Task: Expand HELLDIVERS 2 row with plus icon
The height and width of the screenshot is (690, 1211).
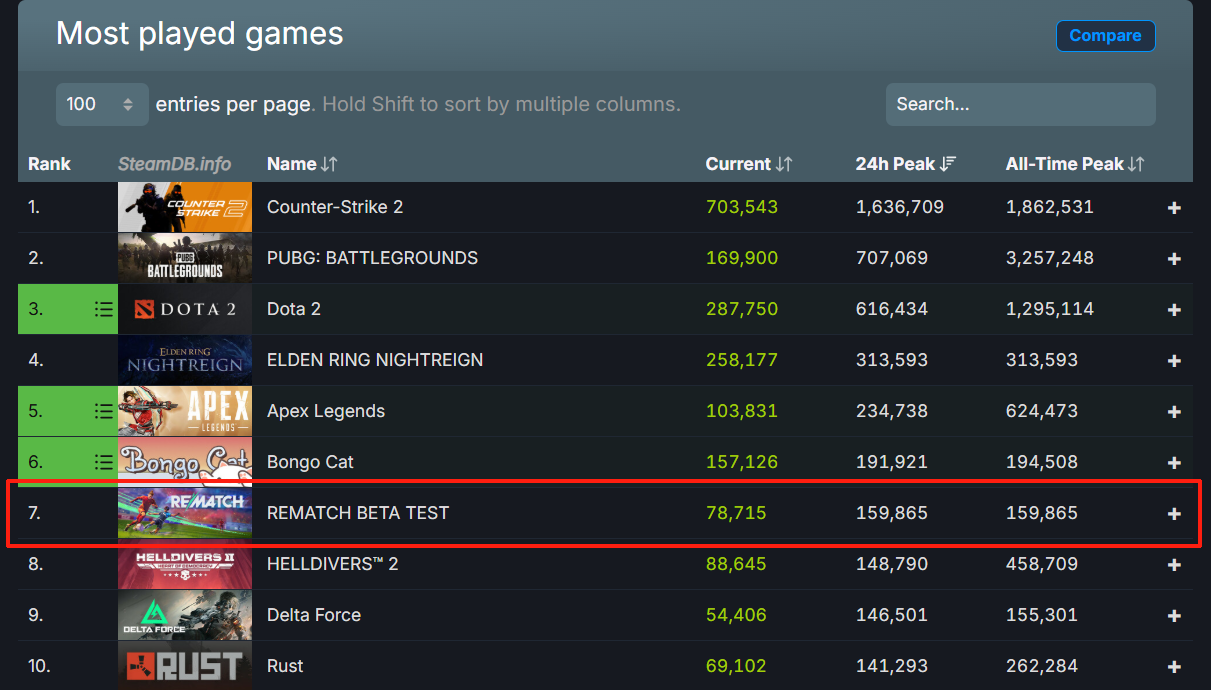Action: pos(1174,565)
